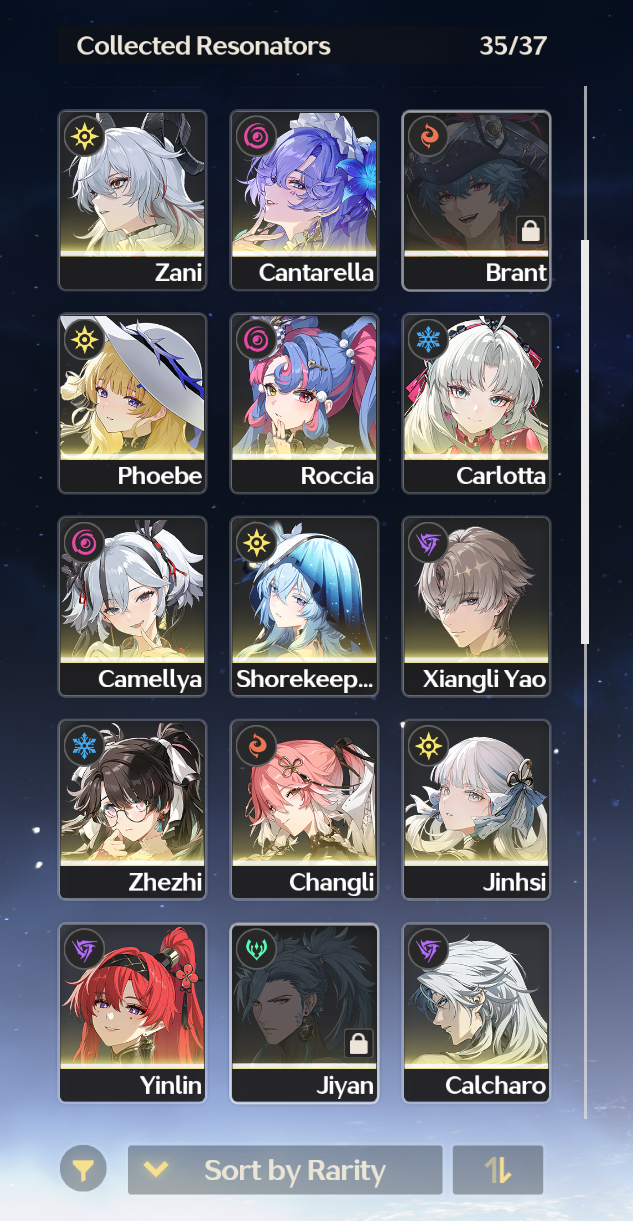The image size is (633, 1221).
Task: Open the Sort by Rarity dropdown
Action: coord(285,1170)
